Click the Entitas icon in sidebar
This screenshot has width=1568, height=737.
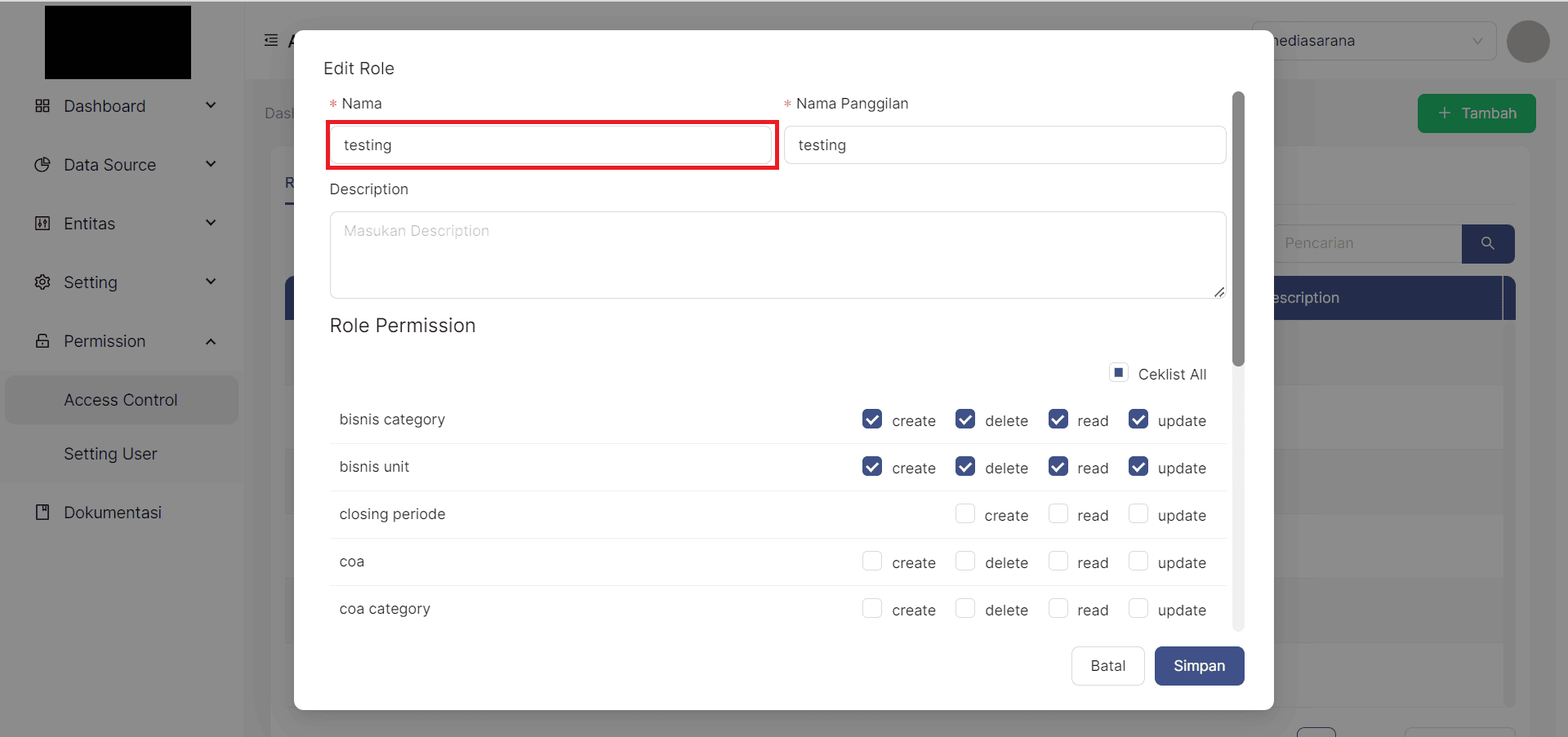42,224
